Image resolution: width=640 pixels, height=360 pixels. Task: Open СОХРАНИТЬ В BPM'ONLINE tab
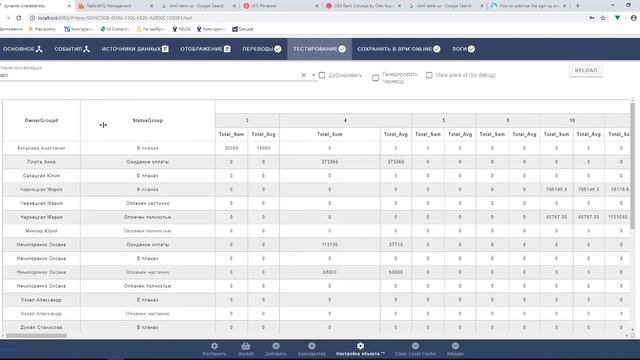(x=399, y=49)
